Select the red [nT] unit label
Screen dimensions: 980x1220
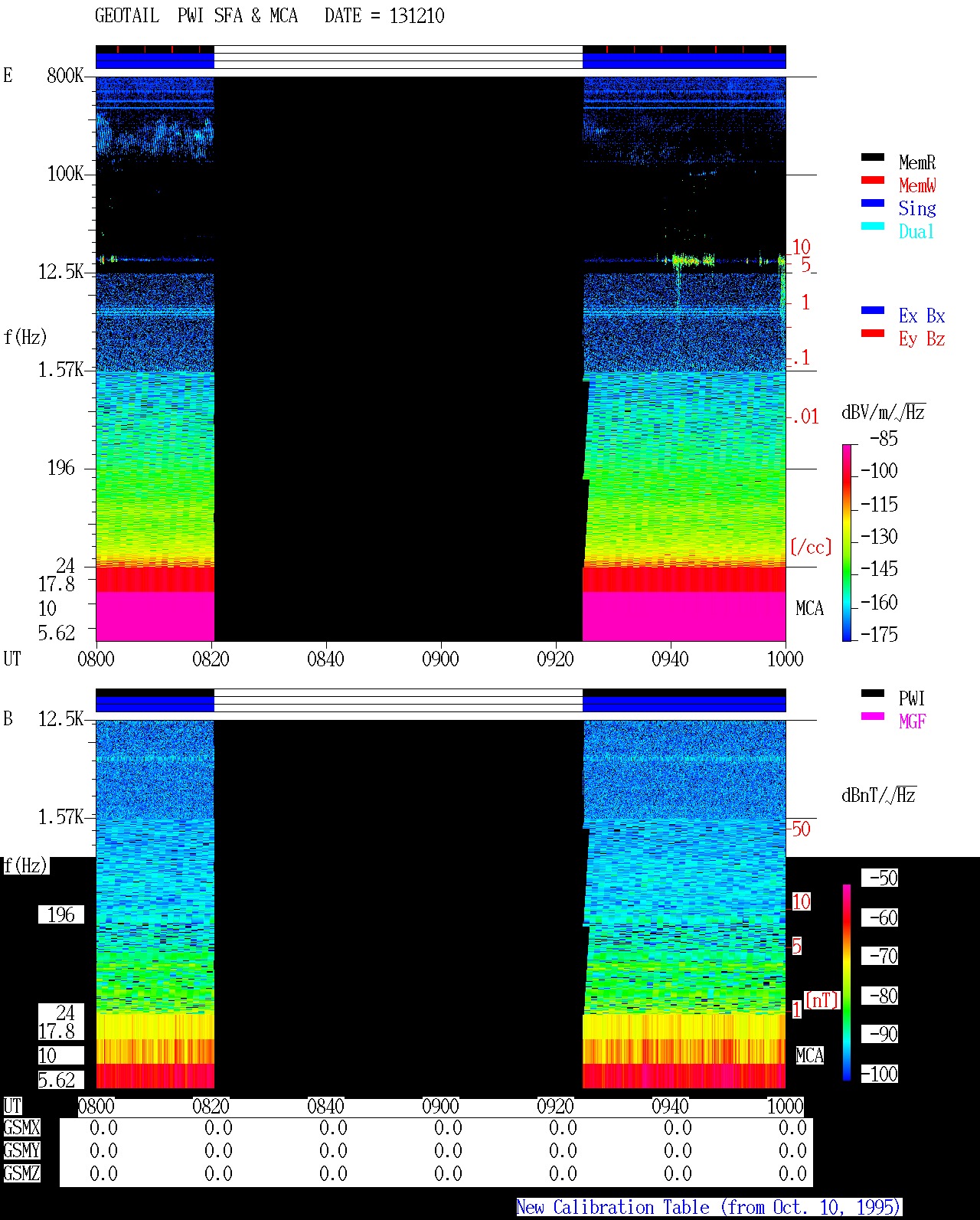(x=822, y=1000)
